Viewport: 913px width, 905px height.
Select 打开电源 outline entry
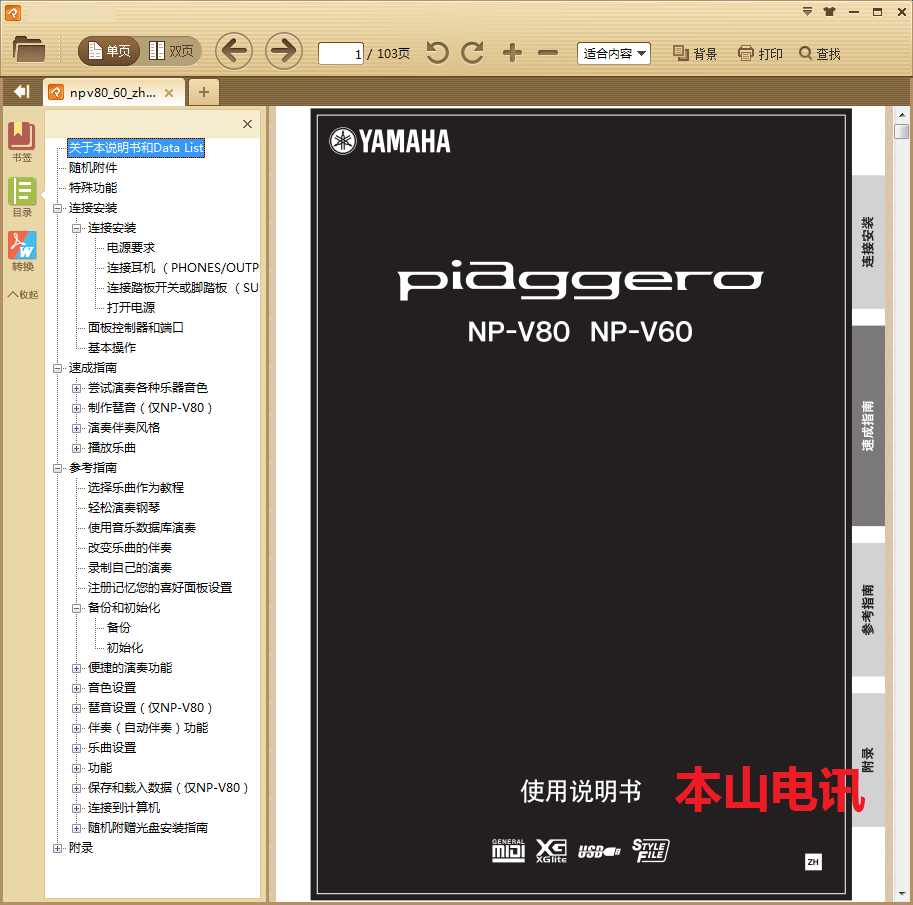(131, 307)
